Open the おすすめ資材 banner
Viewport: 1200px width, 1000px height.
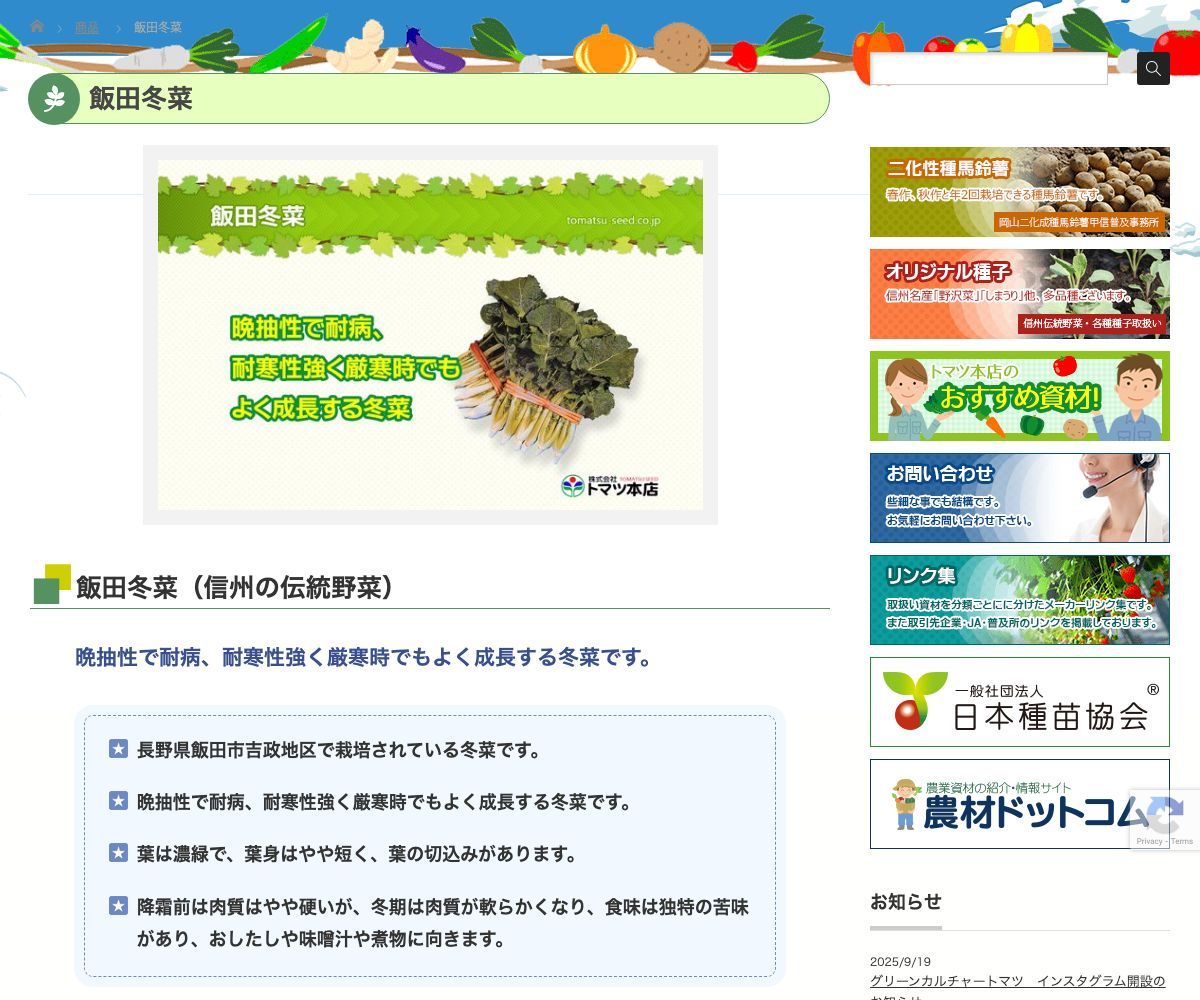(1019, 396)
